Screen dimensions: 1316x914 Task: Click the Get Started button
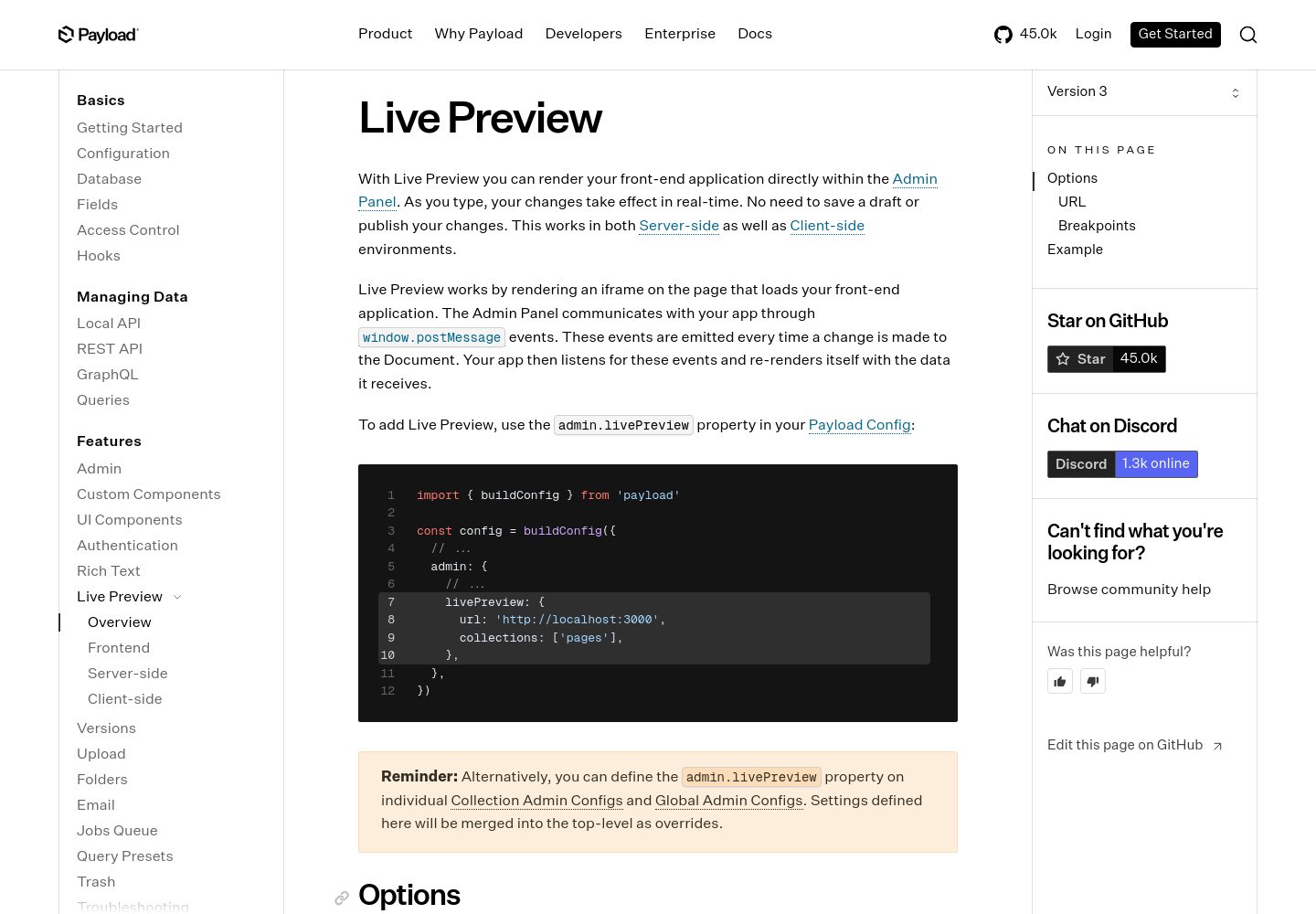tap(1175, 35)
